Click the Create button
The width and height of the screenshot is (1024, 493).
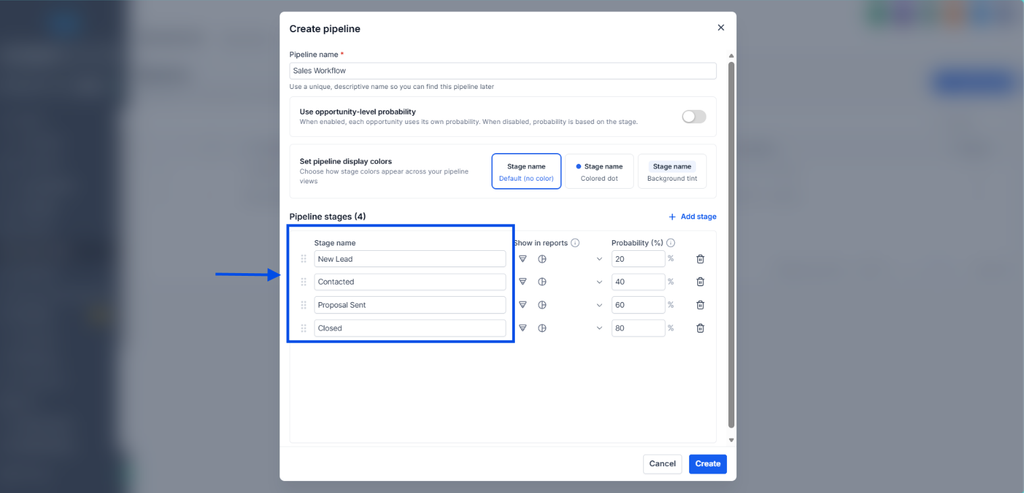point(708,464)
